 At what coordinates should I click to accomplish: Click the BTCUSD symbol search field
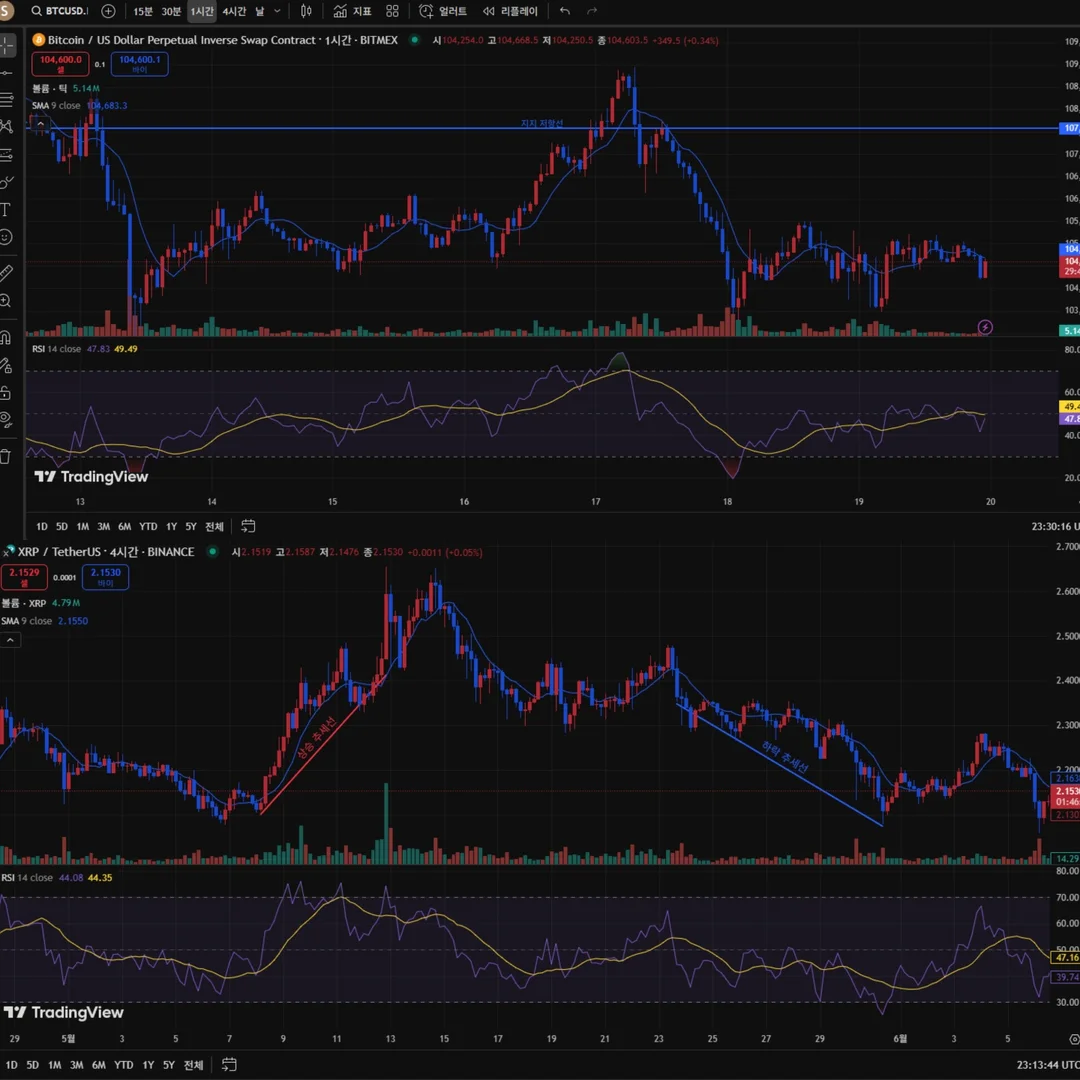tap(59, 11)
